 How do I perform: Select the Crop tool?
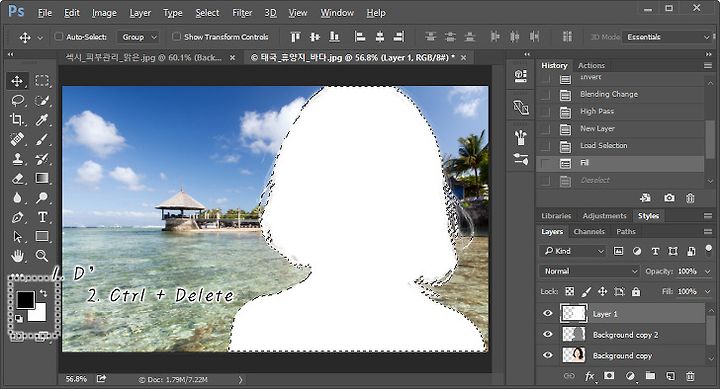[x=17, y=119]
